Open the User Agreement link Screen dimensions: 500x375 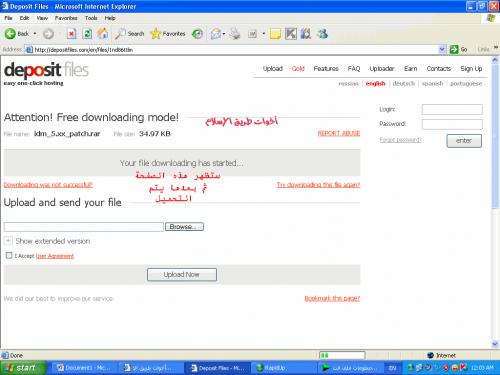pyautogui.click(x=55, y=256)
